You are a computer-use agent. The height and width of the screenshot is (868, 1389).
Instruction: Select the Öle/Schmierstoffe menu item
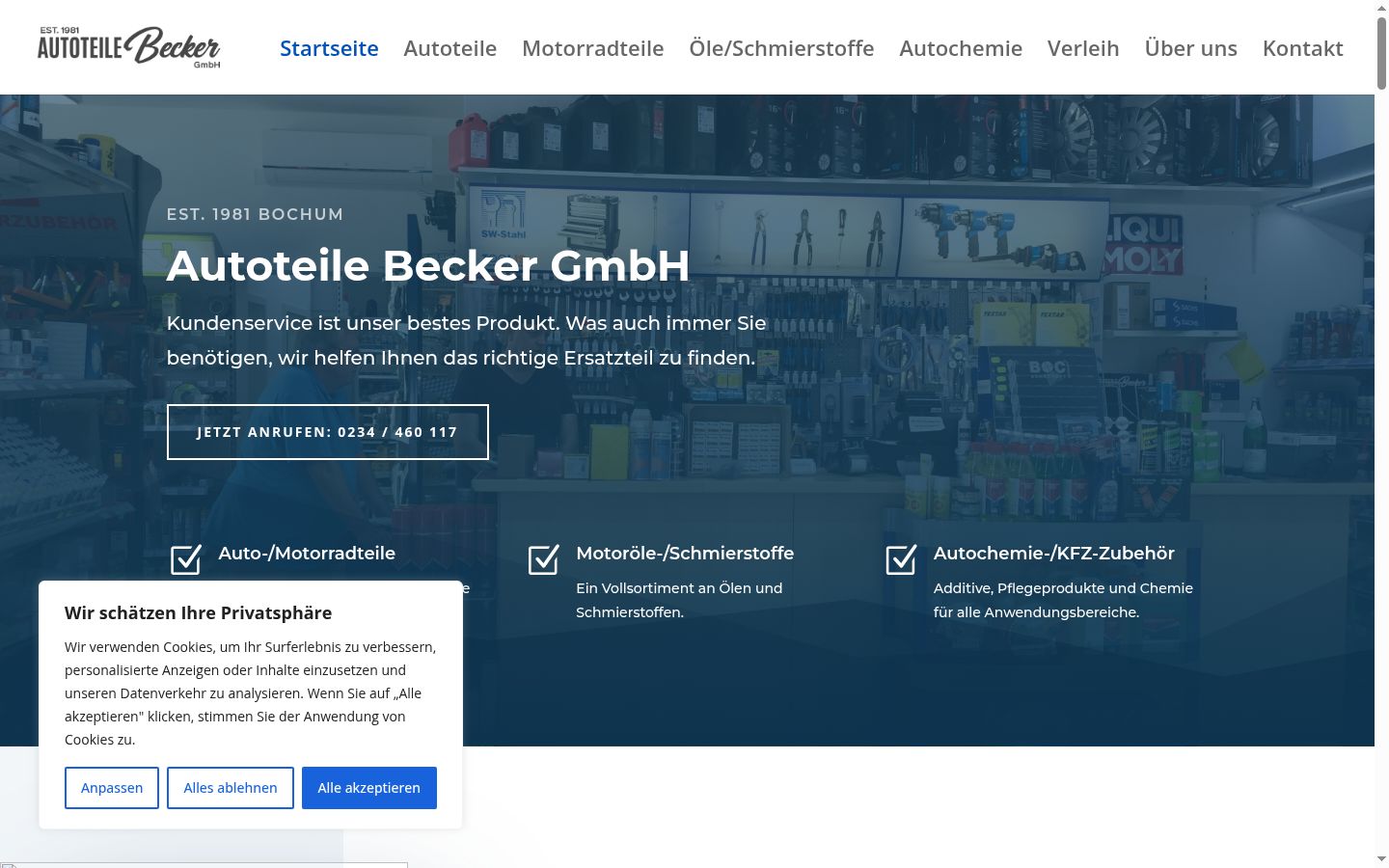coord(781,48)
